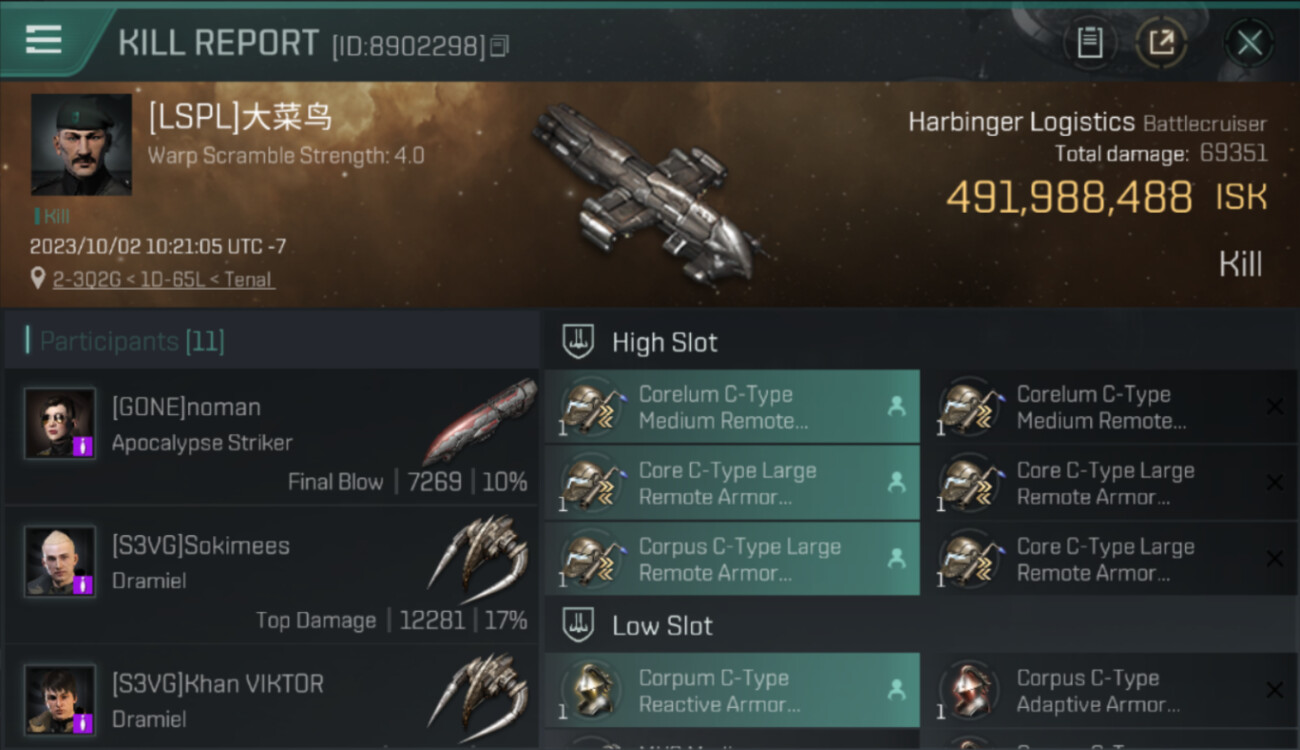Share kill report via export icon

point(1161,43)
